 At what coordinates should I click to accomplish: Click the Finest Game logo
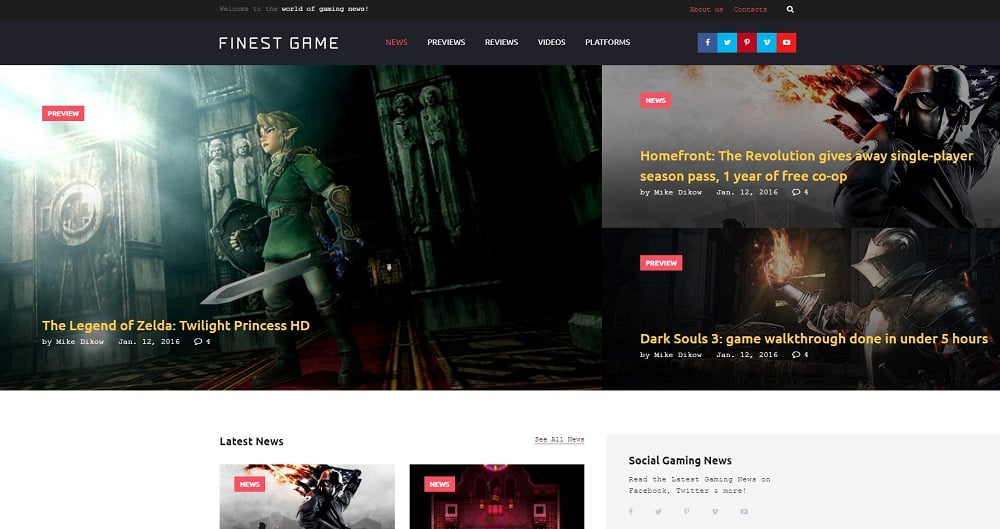279,43
